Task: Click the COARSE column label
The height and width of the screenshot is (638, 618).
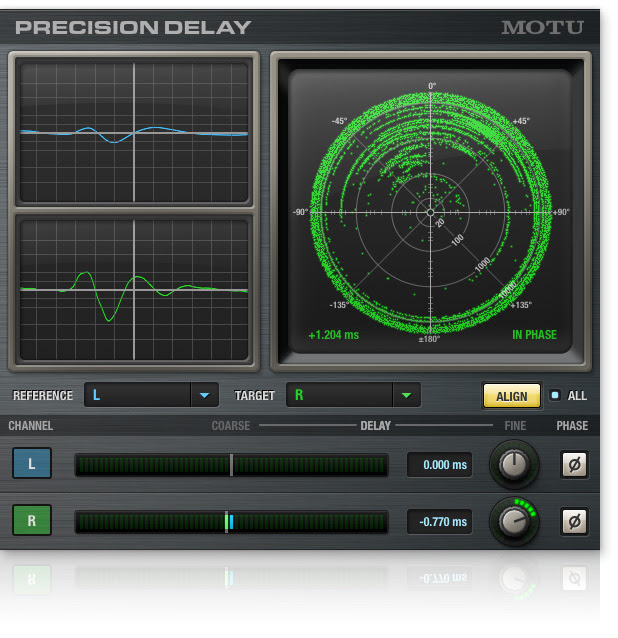Action: pos(231,426)
